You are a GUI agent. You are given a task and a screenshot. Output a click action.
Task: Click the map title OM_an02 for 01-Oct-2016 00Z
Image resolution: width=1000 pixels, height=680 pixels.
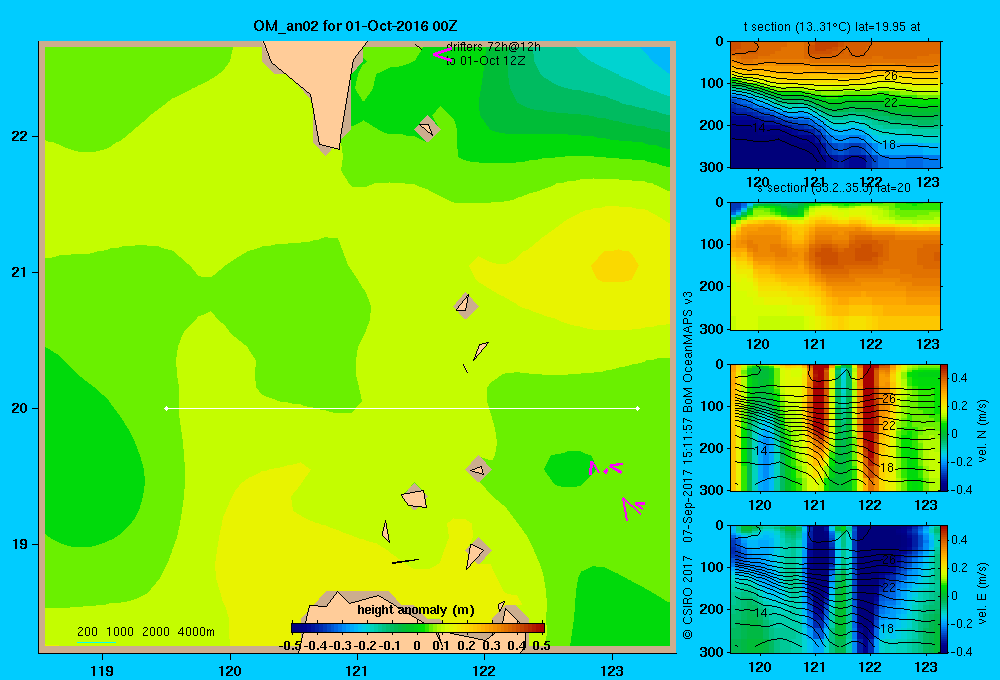point(355,26)
